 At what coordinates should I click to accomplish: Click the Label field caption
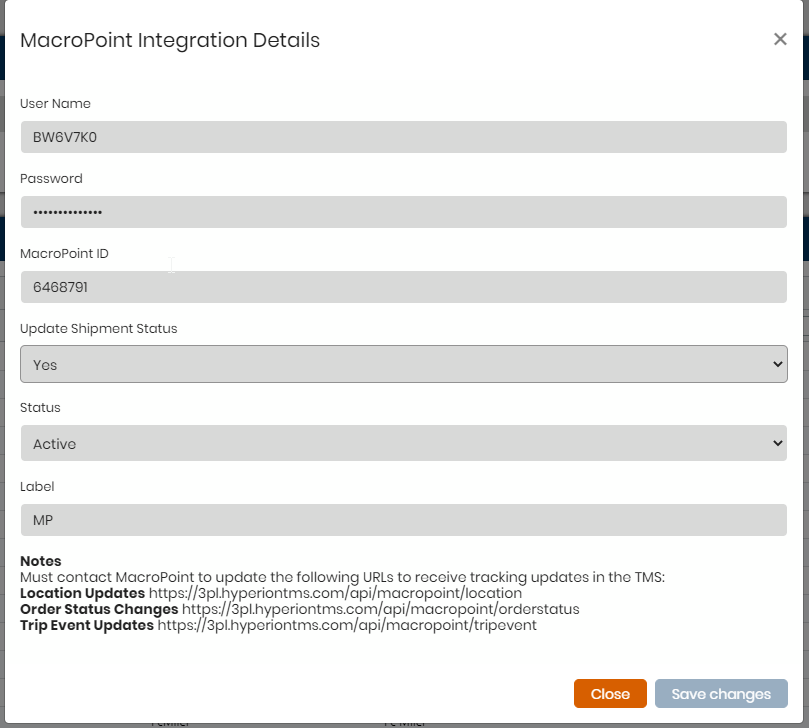[x=37, y=487]
